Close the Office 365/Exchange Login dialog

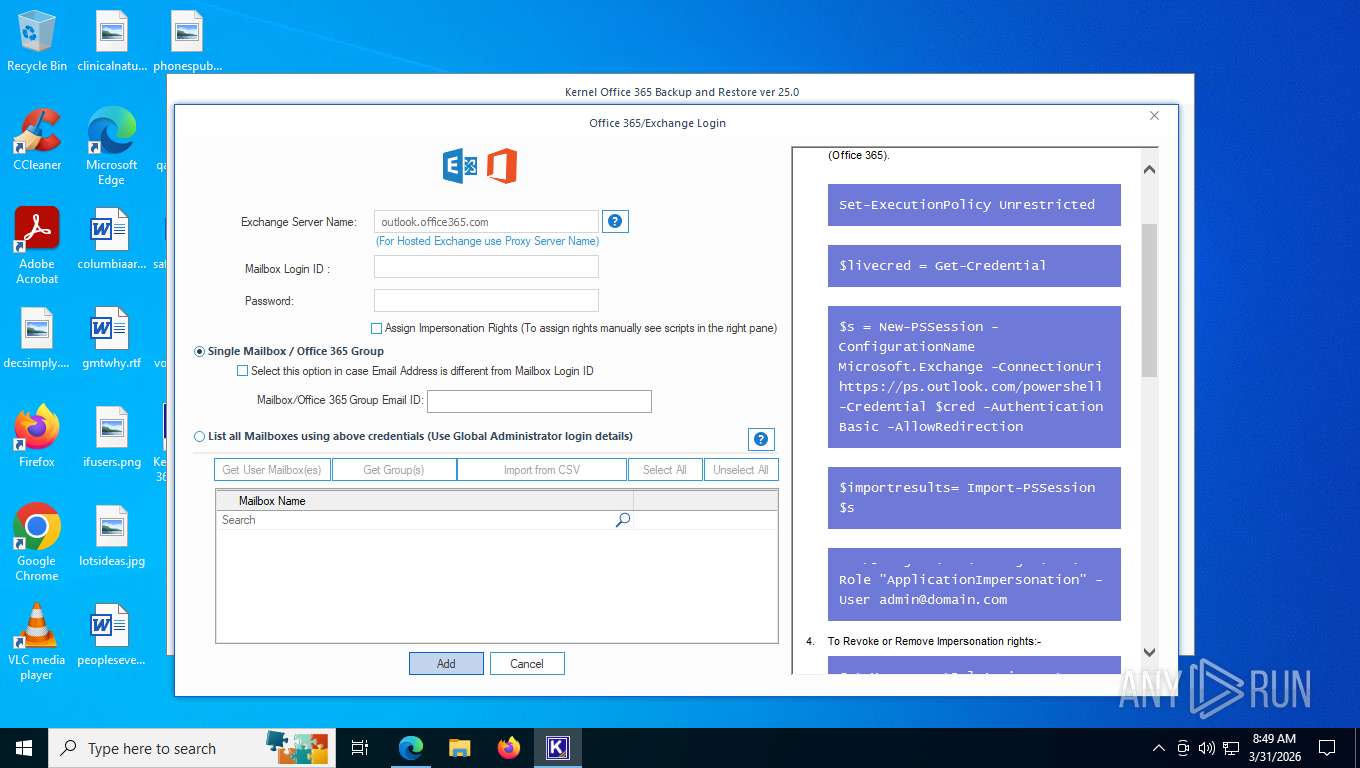[1154, 116]
